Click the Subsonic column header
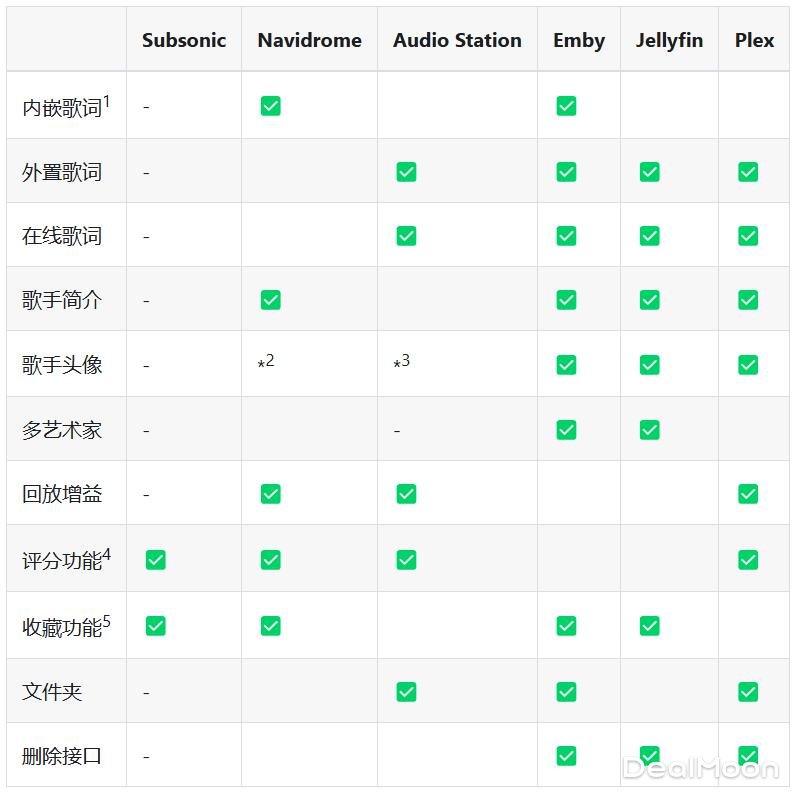793x792 pixels. (184, 41)
